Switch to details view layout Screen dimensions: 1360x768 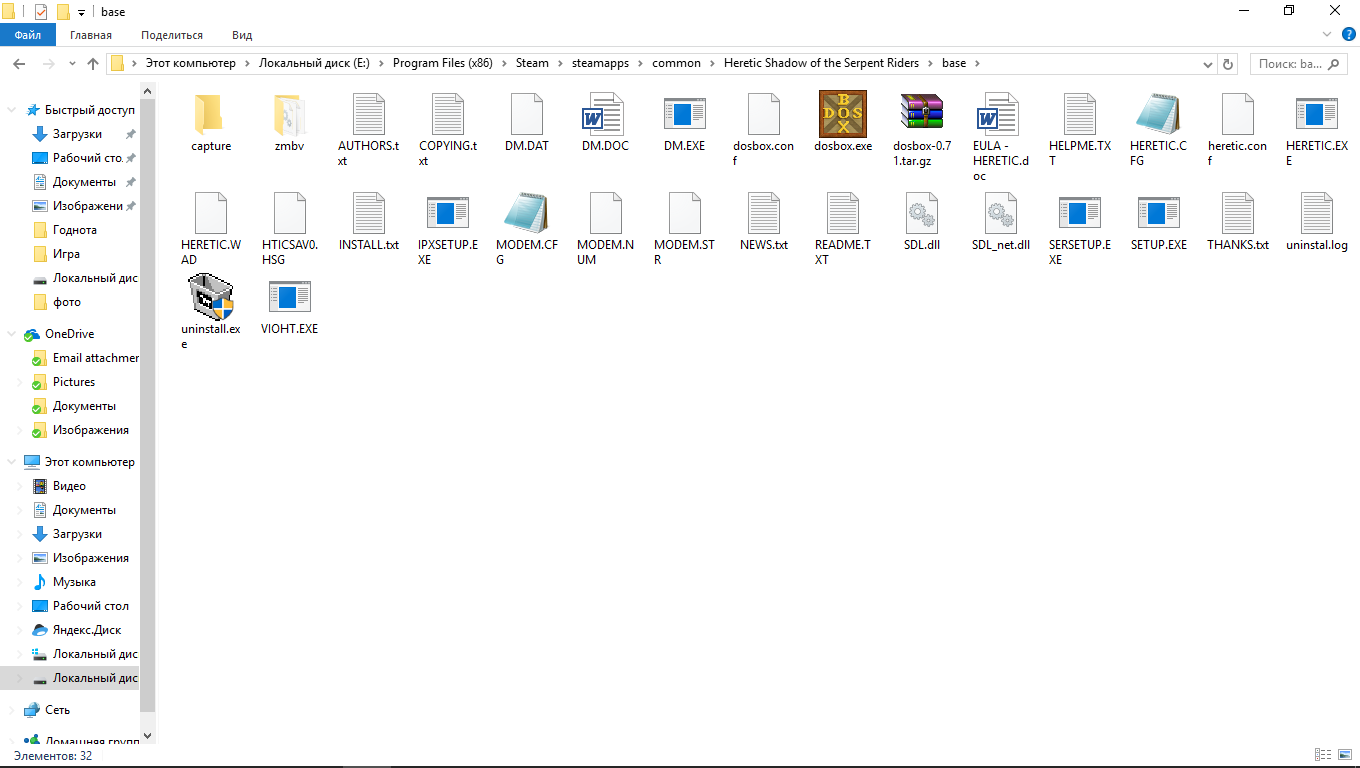click(x=1323, y=755)
